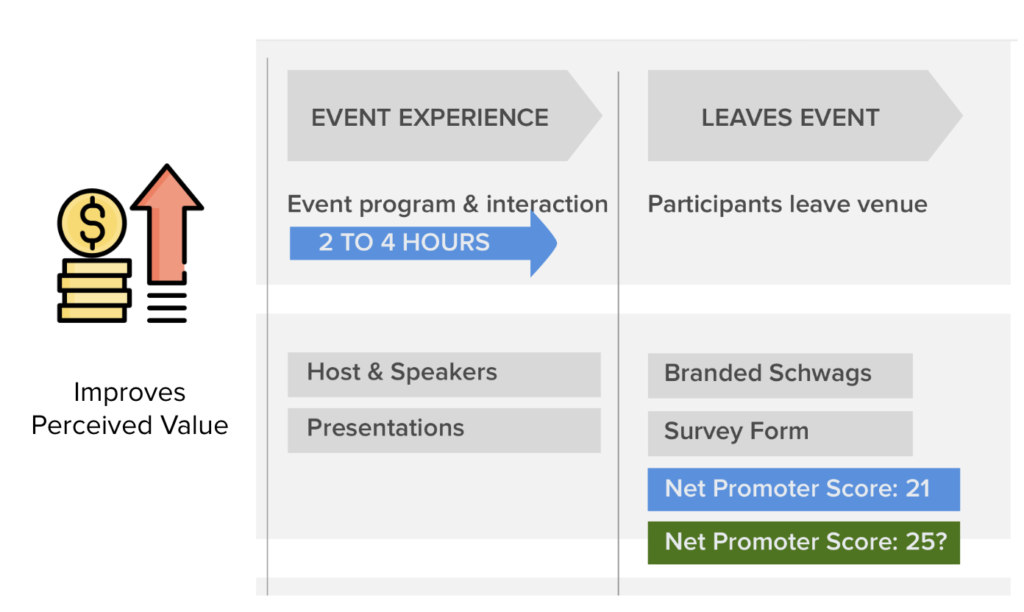The image size is (1024, 612).
Task: Click the orange upward arrow icon
Action: point(167,223)
